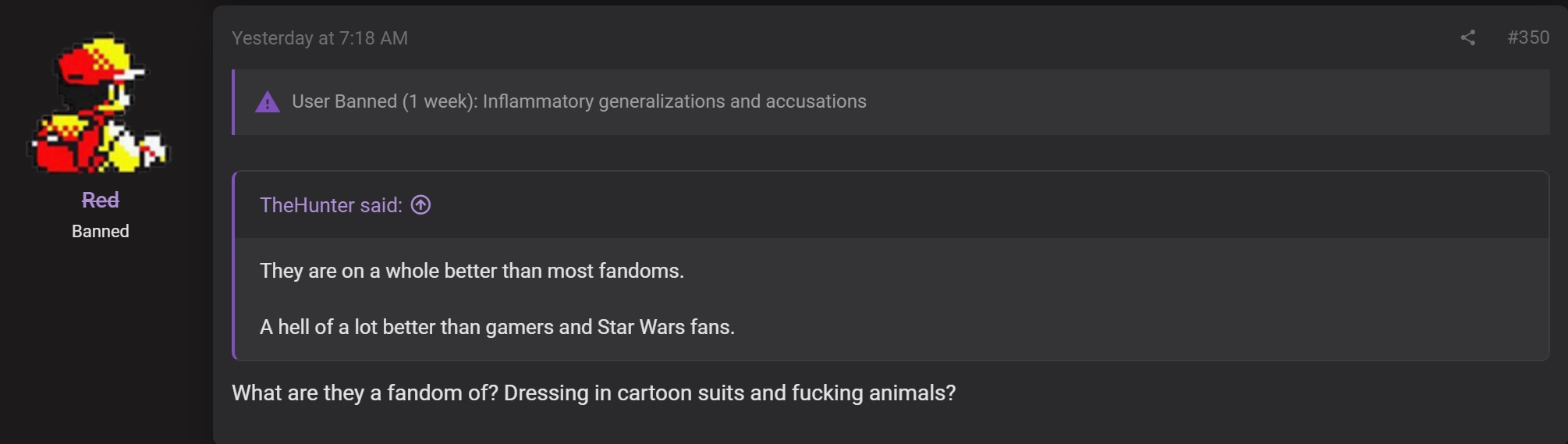The height and width of the screenshot is (444, 1568).
Task: Click the empty area right of ban notice text
Action: (x=1206, y=102)
